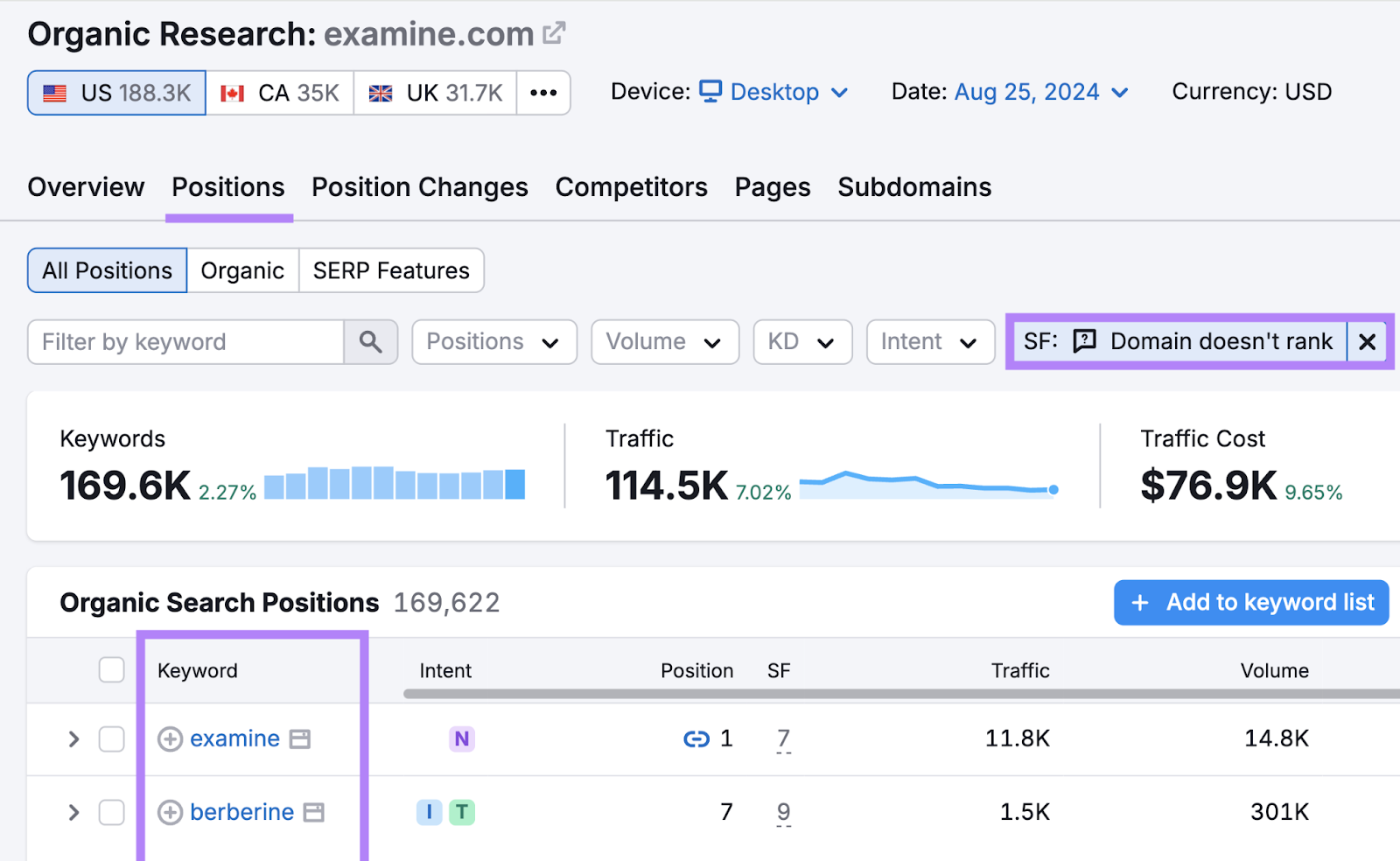
Task: Select the SERP Features filter tab
Action: pyautogui.click(x=391, y=270)
